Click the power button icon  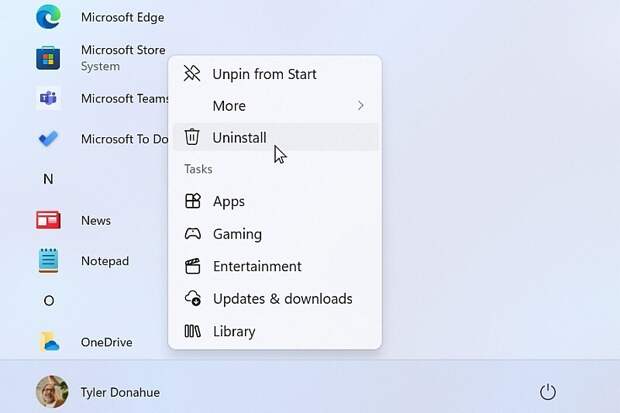coord(548,392)
